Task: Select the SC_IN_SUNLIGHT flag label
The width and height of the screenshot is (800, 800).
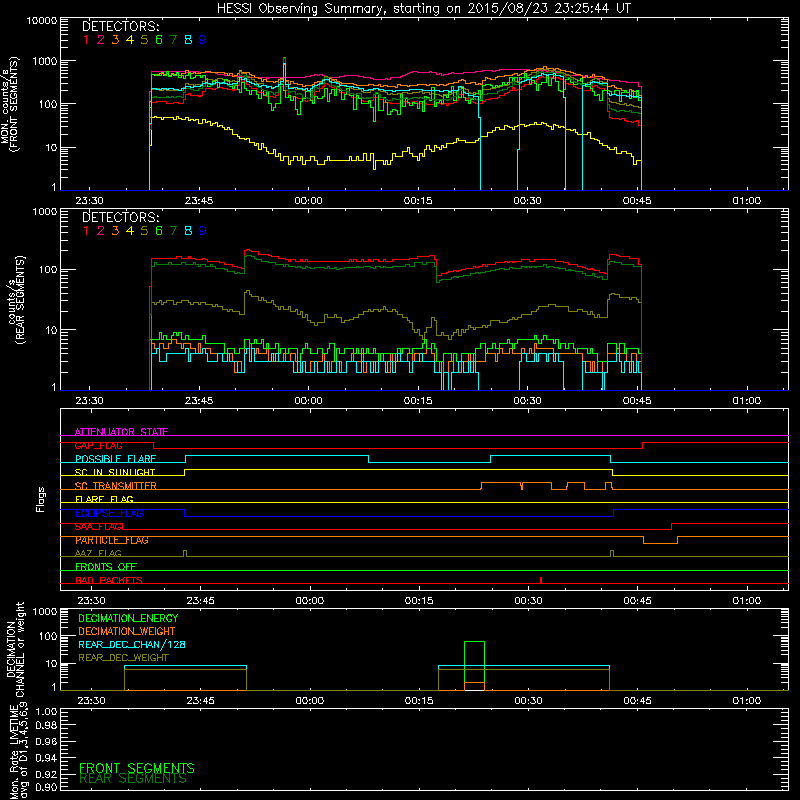Action: pos(115,472)
